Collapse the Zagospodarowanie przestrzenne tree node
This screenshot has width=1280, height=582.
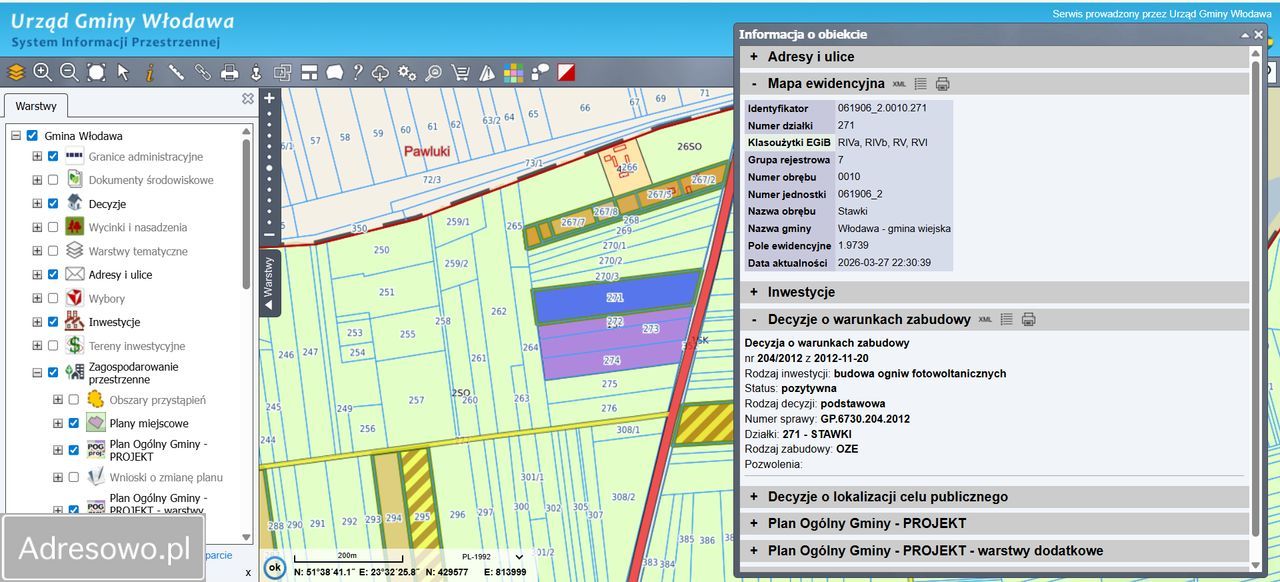[37, 373]
